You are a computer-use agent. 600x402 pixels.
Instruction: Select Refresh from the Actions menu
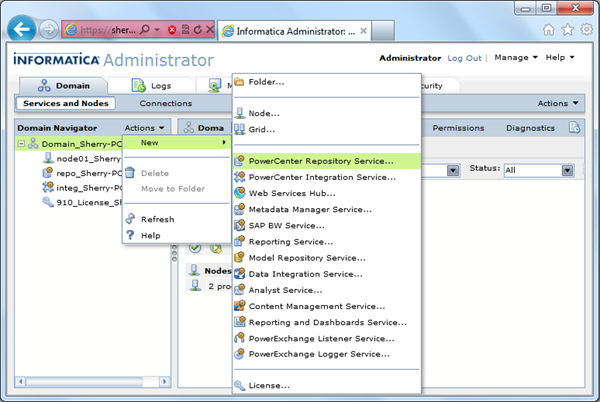tap(177, 219)
